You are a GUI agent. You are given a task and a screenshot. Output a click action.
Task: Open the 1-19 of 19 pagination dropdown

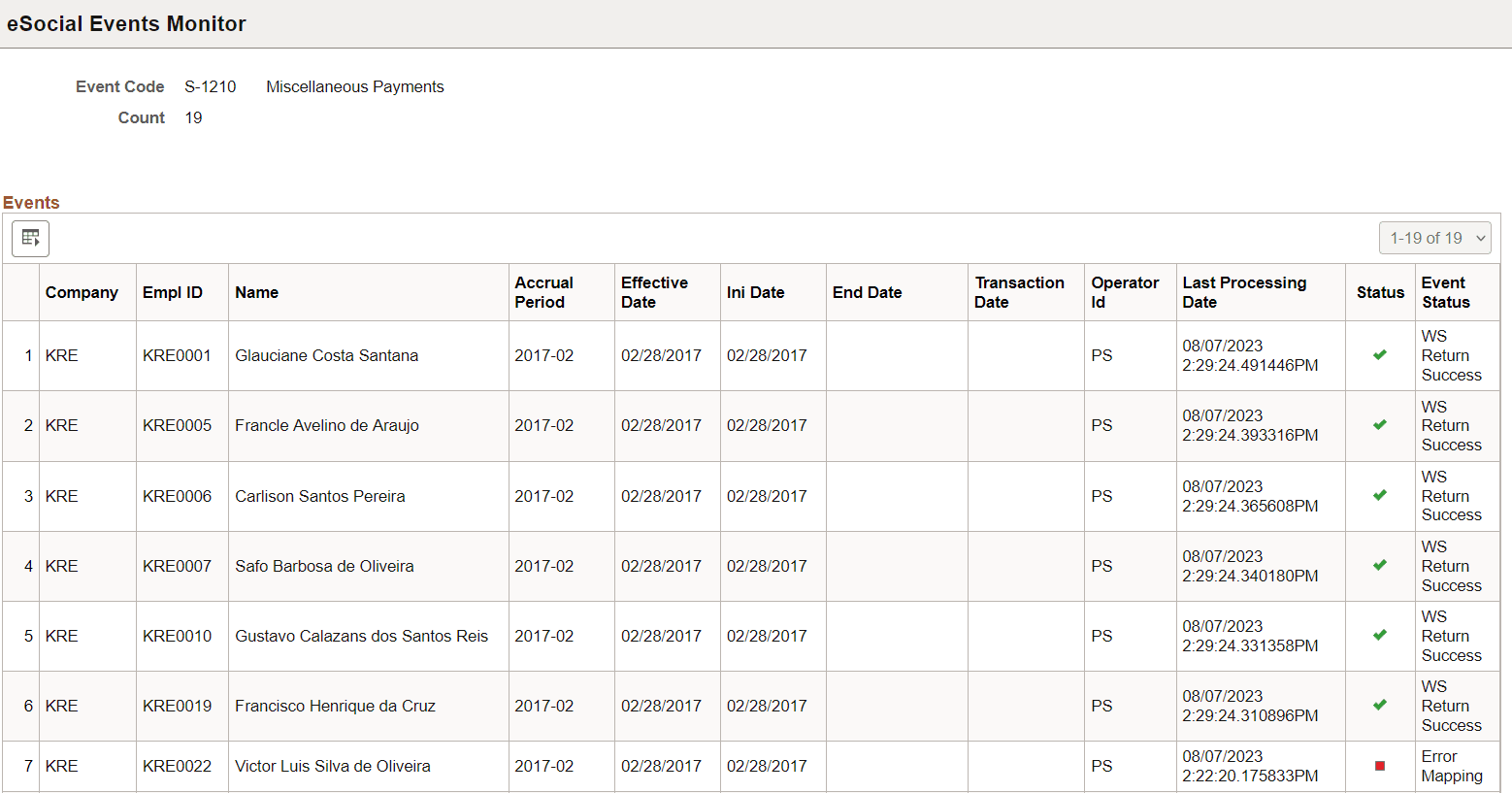pyautogui.click(x=1435, y=238)
